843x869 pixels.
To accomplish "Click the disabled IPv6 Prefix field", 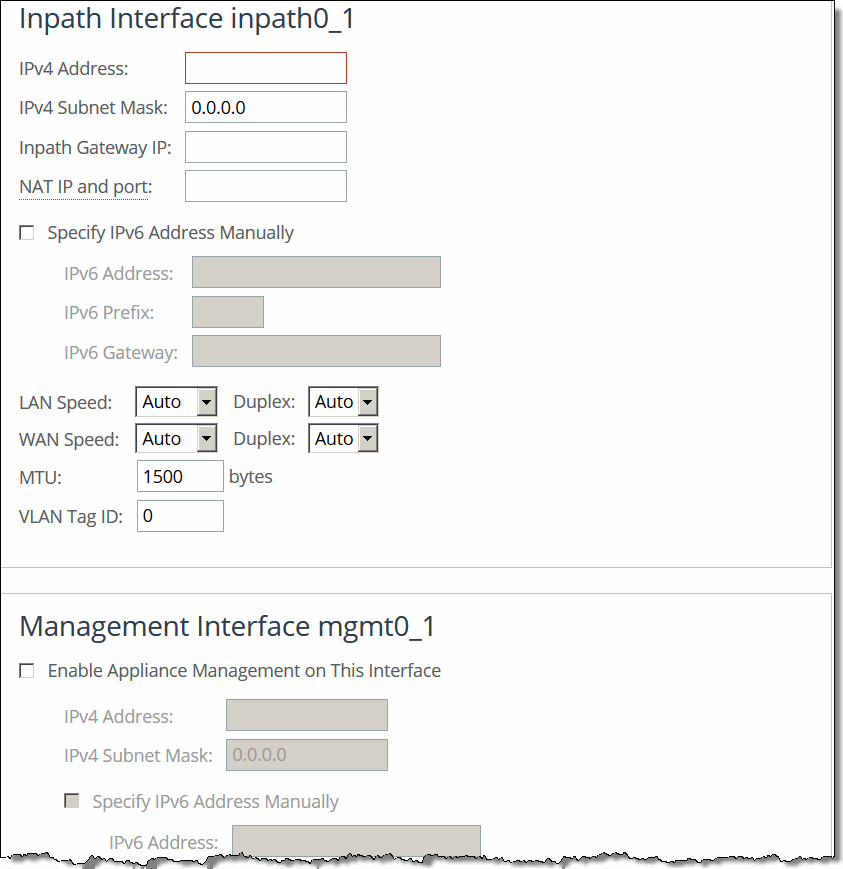I will tap(227, 312).
